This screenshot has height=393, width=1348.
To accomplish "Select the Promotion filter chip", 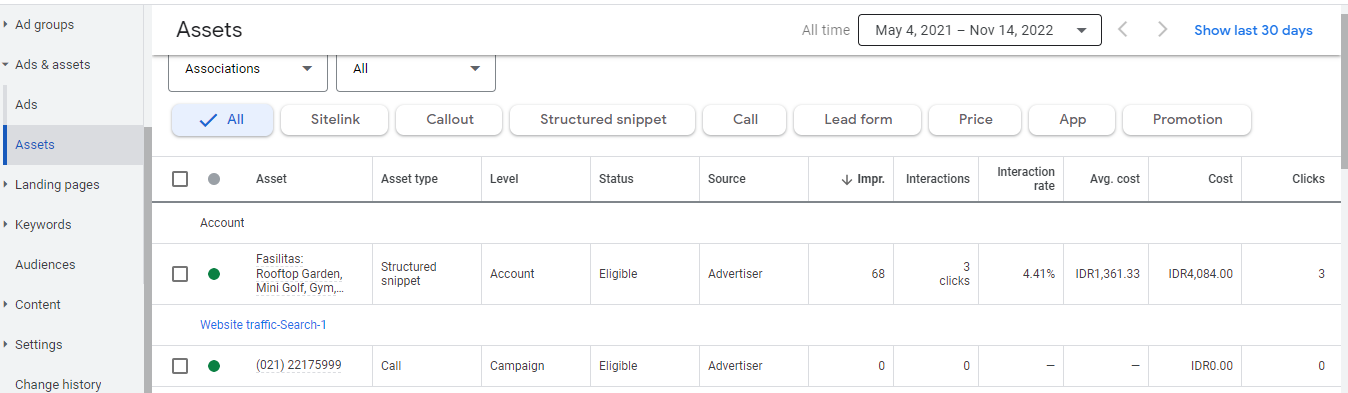I will tap(1187, 120).
